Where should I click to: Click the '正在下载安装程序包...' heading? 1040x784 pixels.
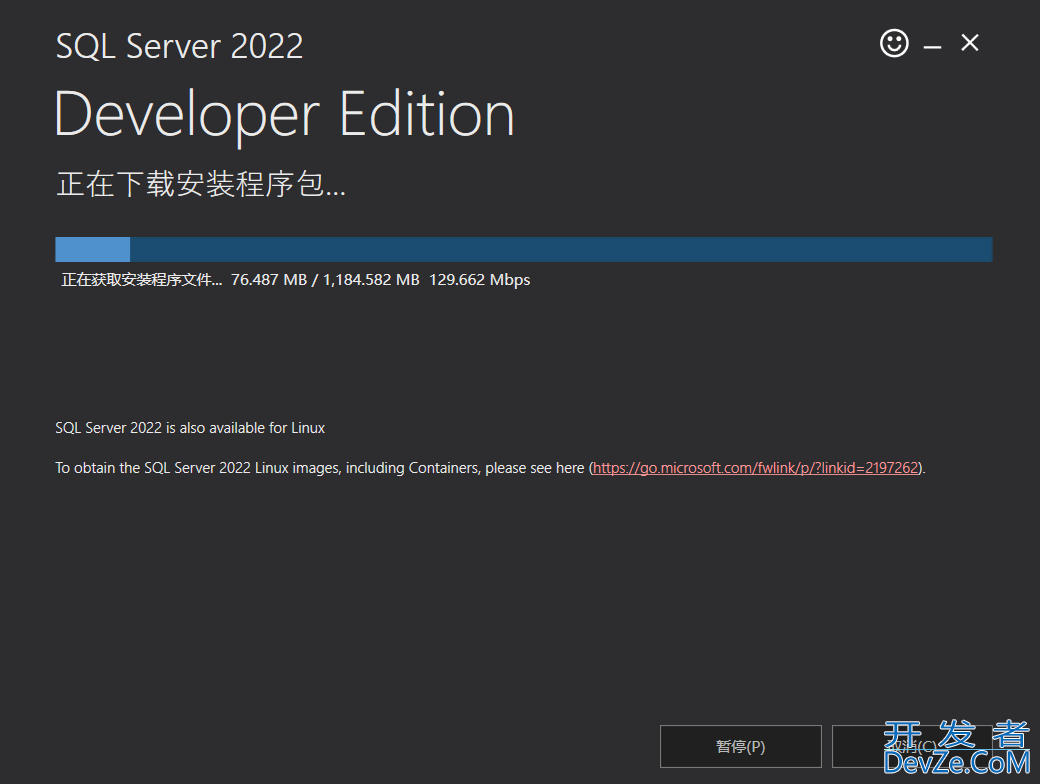201,184
